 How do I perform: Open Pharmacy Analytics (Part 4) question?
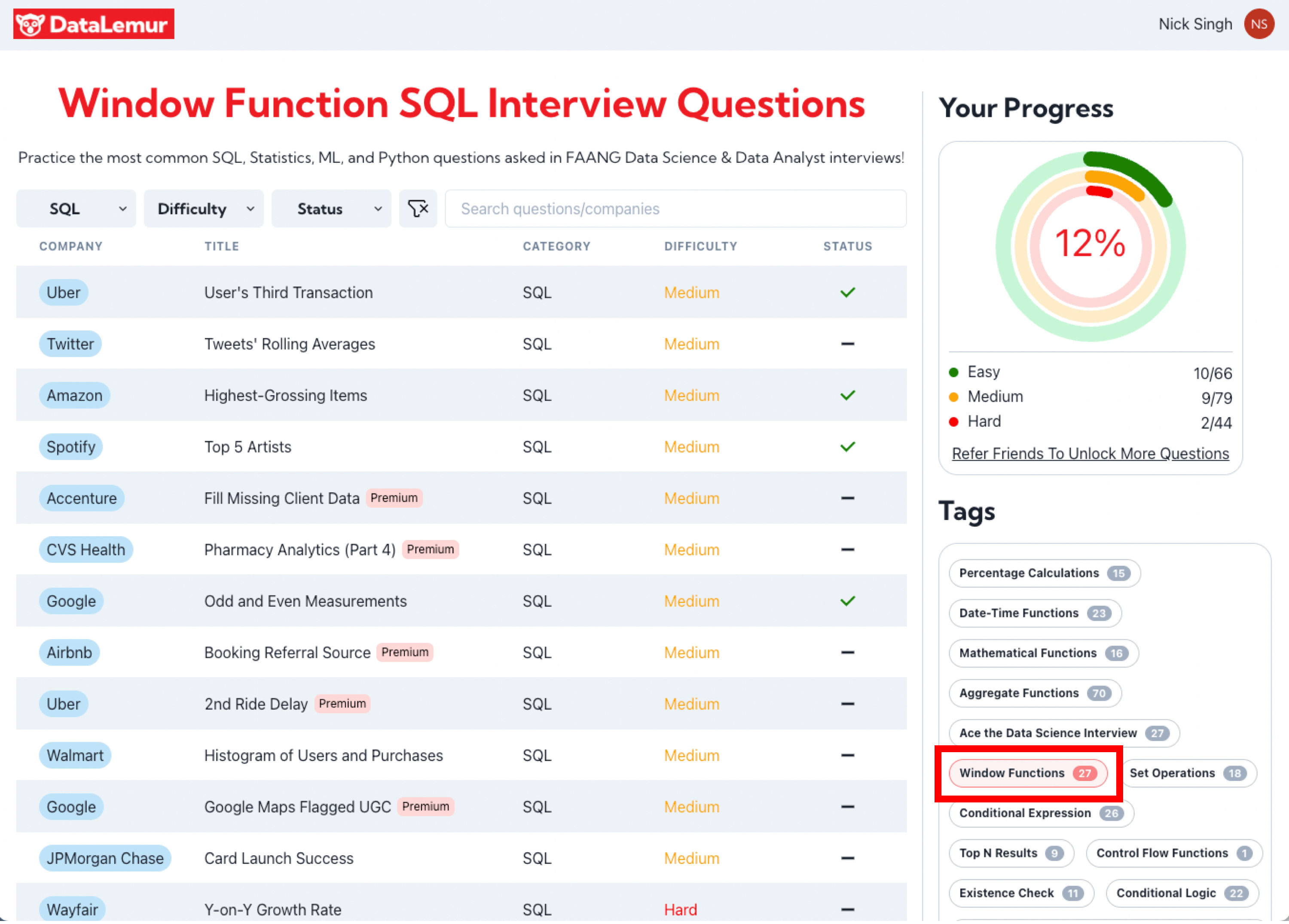pyautogui.click(x=299, y=549)
